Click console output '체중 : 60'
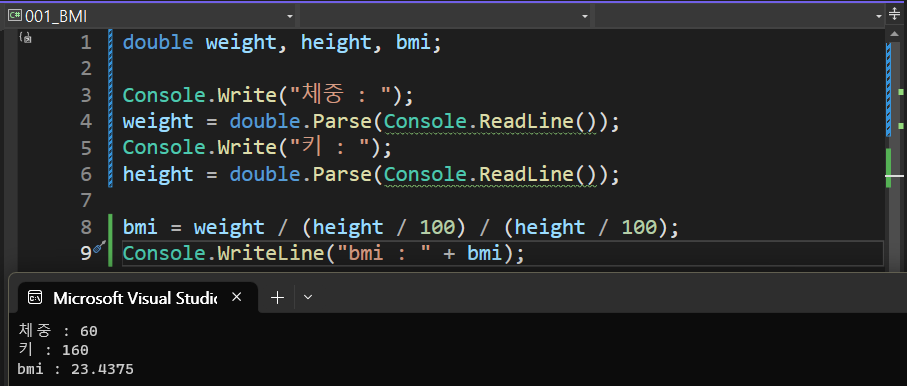Viewport: 907px width, 386px height. (x=58, y=331)
